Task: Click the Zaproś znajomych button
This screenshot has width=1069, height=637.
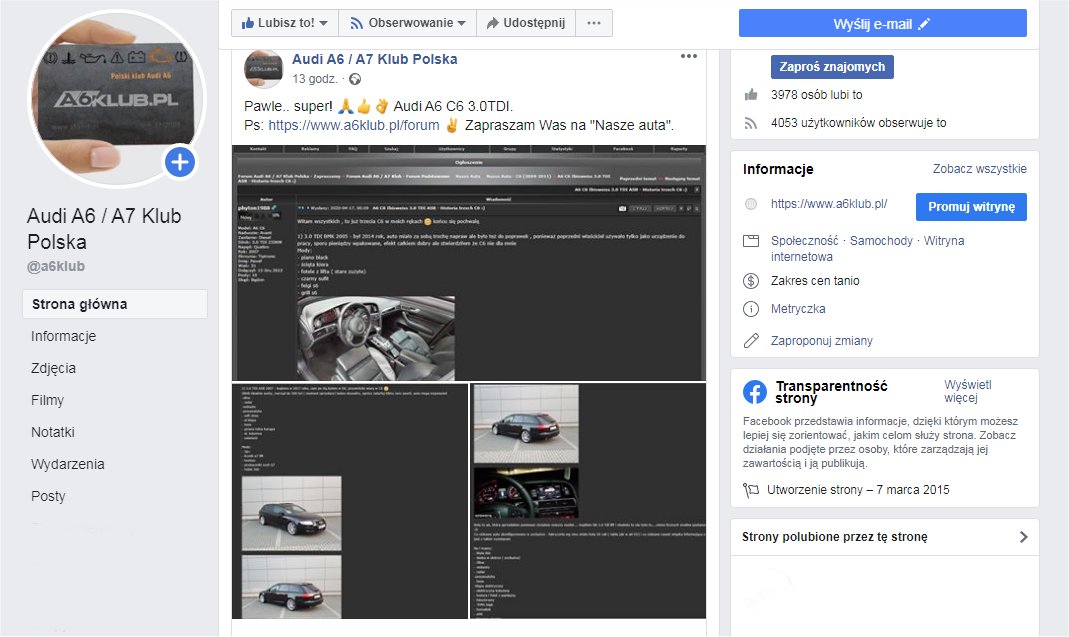Action: pos(832,67)
